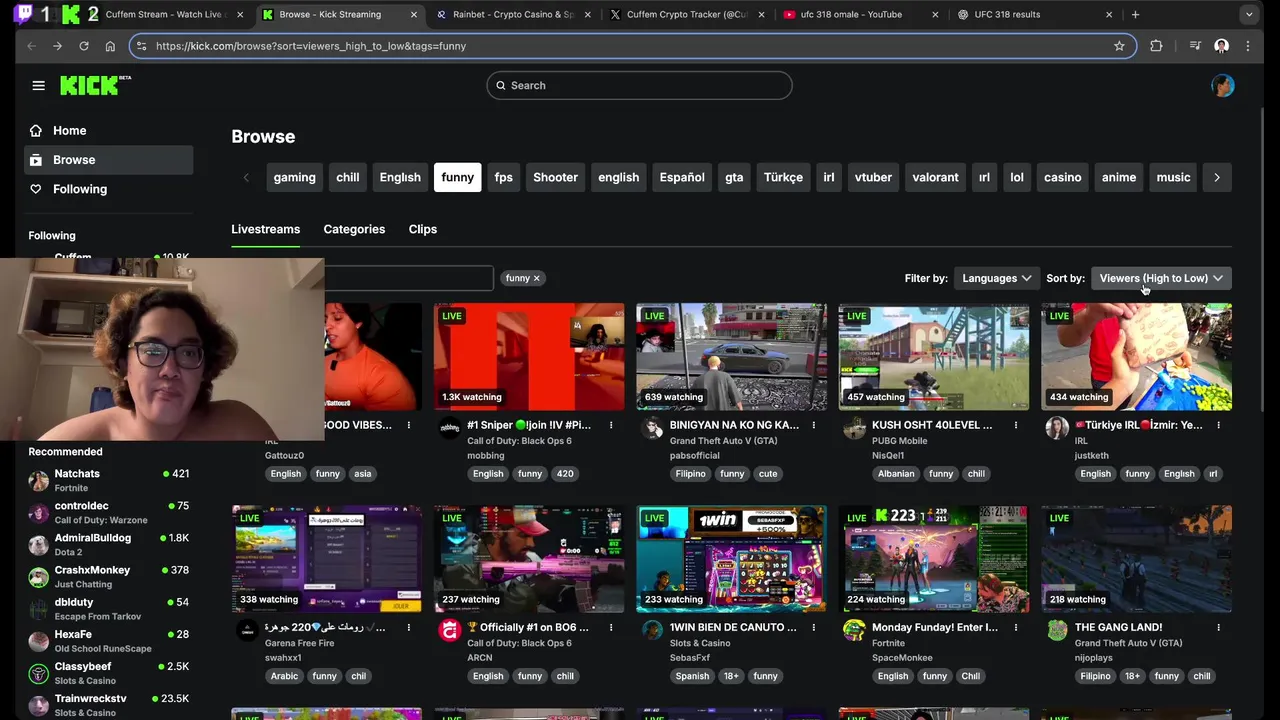The width and height of the screenshot is (1280, 720).
Task: Open Chrome three-dot menu
Action: tap(1248, 46)
